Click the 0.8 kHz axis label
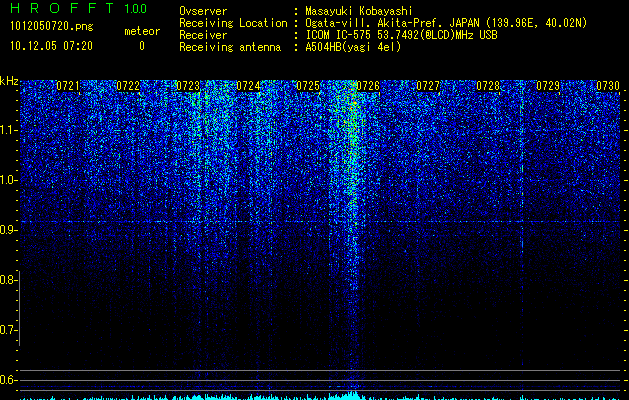The width and height of the screenshot is (629, 400). (8, 280)
